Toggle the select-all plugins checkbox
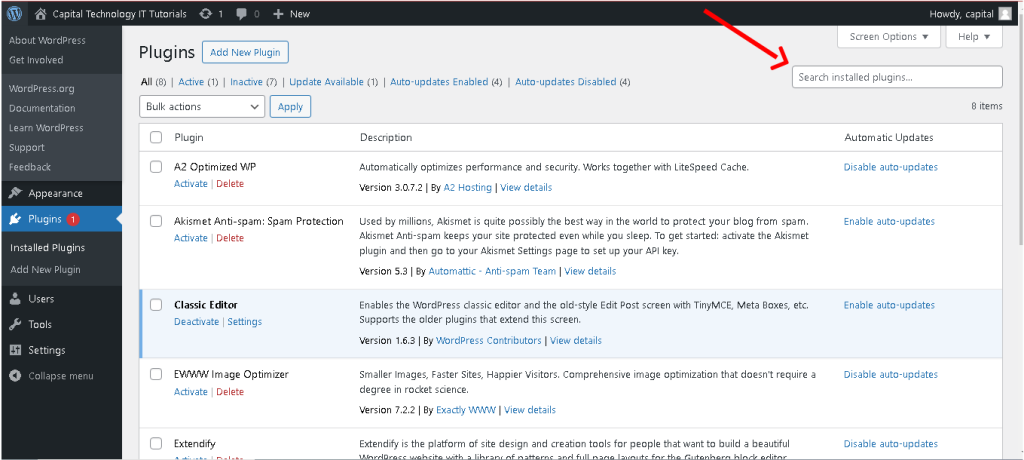Viewport: 1024px width, 460px height. tap(156, 137)
